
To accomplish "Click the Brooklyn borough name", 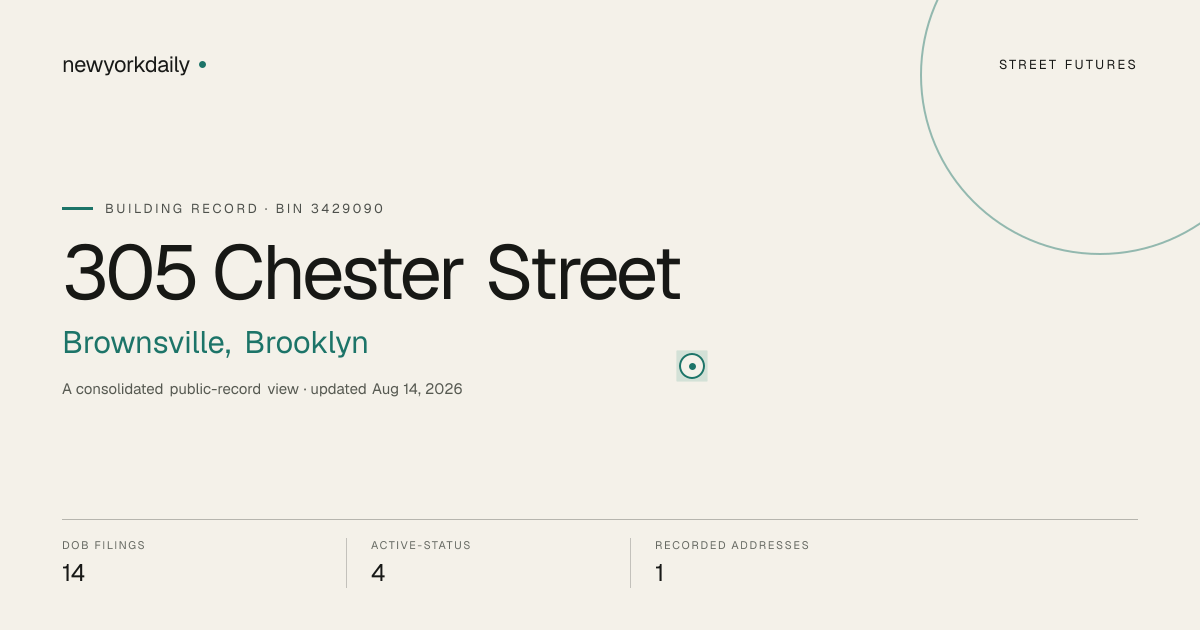I will click(x=307, y=343).
